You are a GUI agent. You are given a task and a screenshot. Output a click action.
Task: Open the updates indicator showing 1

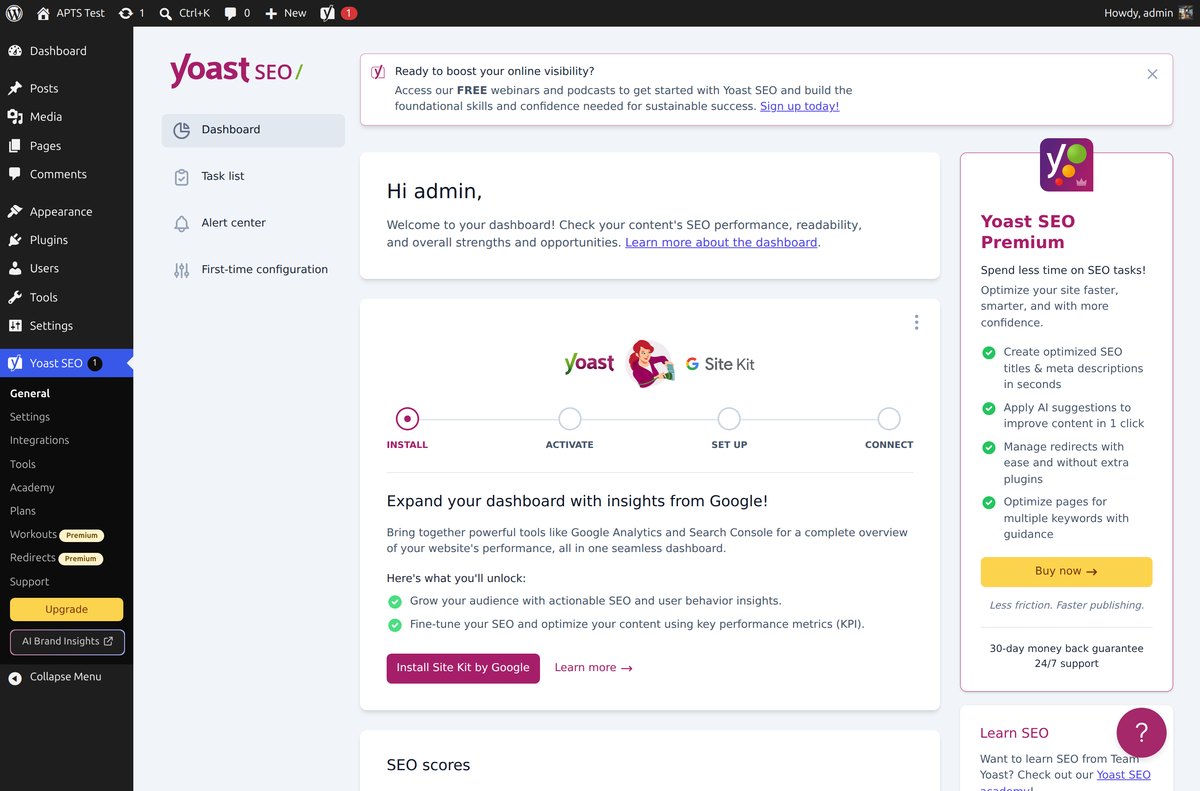pos(131,13)
